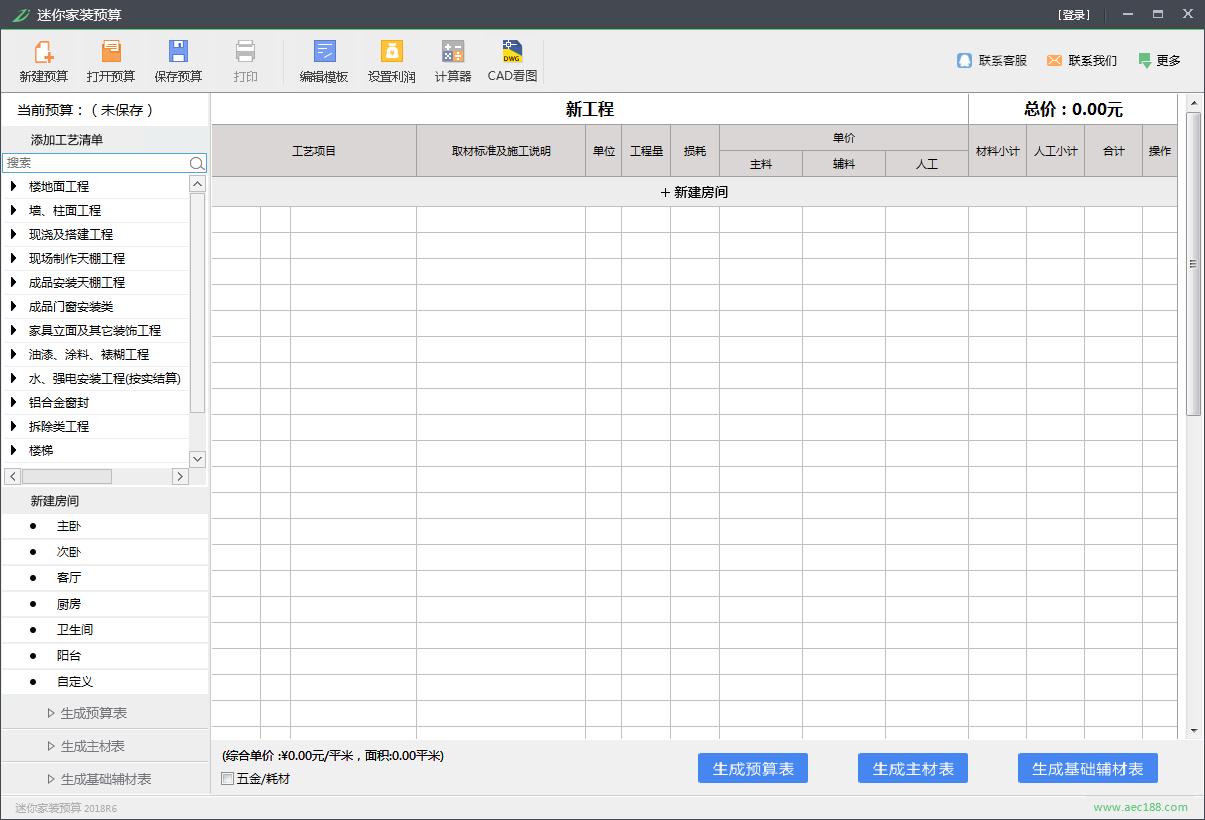Click the 打印 print icon
The image size is (1205, 820).
click(245, 60)
